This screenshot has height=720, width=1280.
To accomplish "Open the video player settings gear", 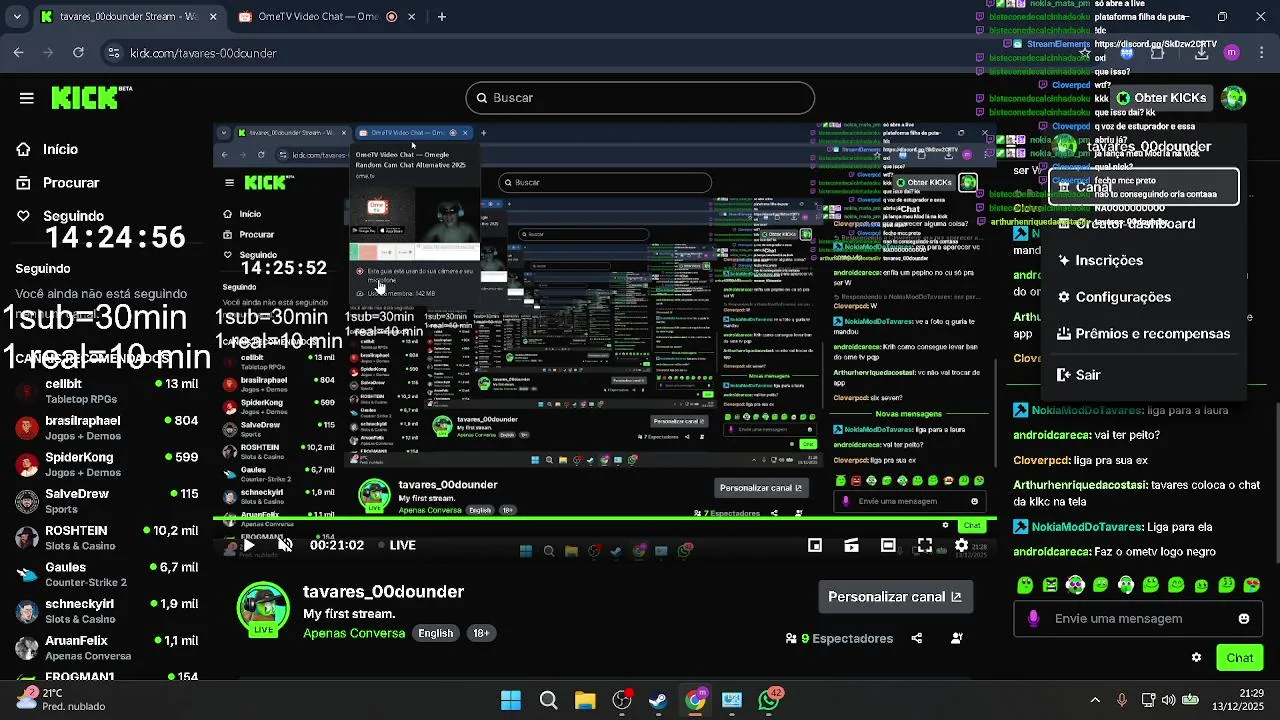I will 961,545.
